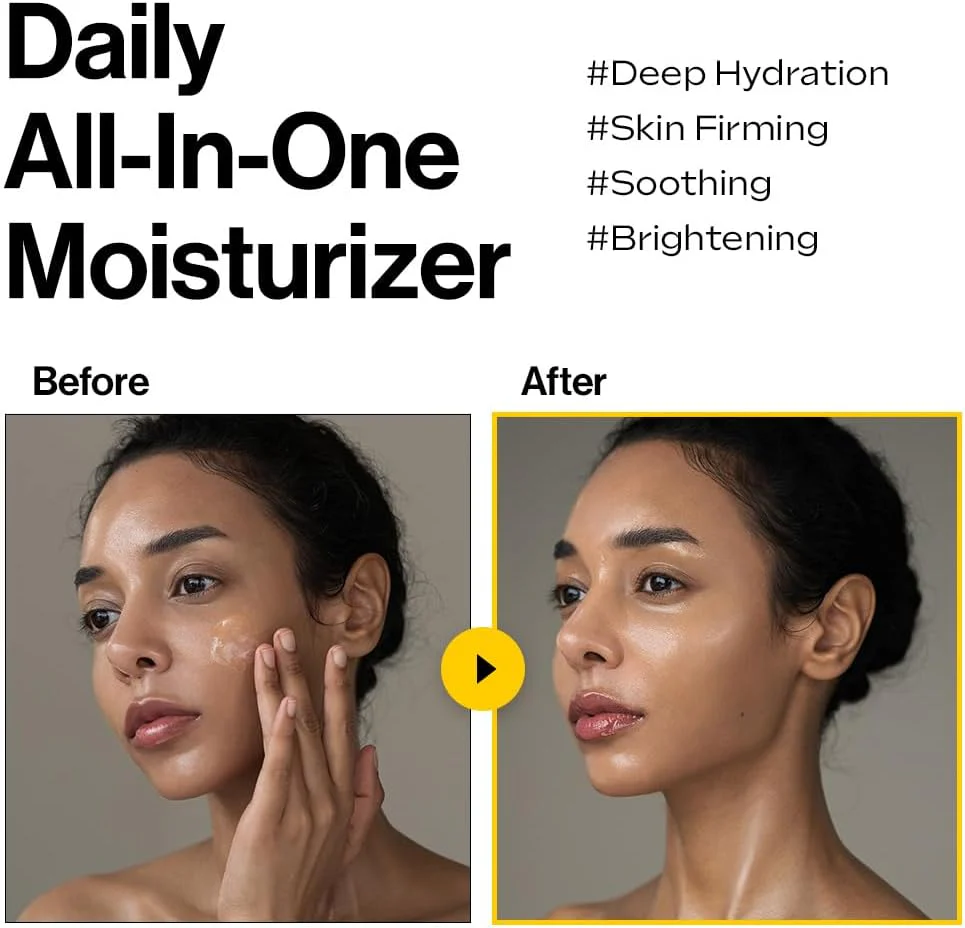
Task: Open the Before photo thumbnail
Action: (x=238, y=668)
